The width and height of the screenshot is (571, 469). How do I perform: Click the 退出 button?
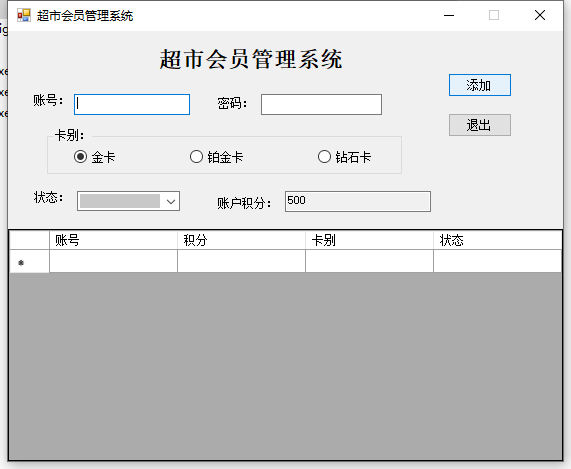click(480, 125)
